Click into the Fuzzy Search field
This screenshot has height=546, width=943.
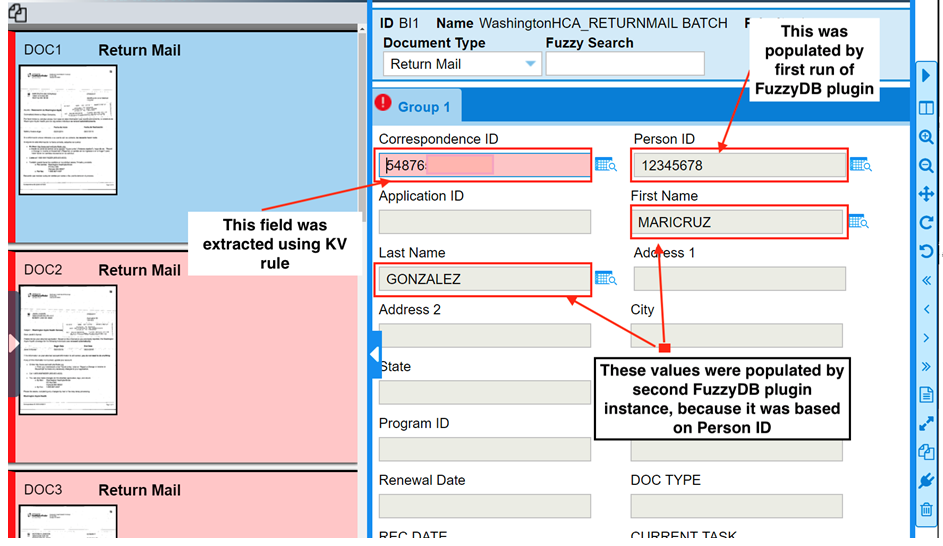click(625, 64)
